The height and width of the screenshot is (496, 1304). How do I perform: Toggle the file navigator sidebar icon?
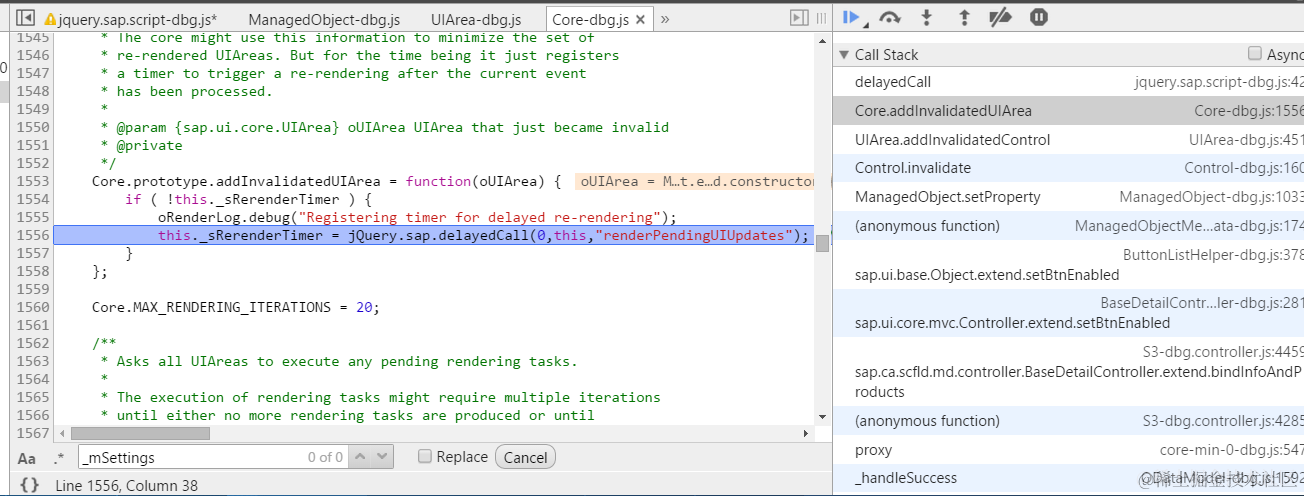[x=26, y=18]
